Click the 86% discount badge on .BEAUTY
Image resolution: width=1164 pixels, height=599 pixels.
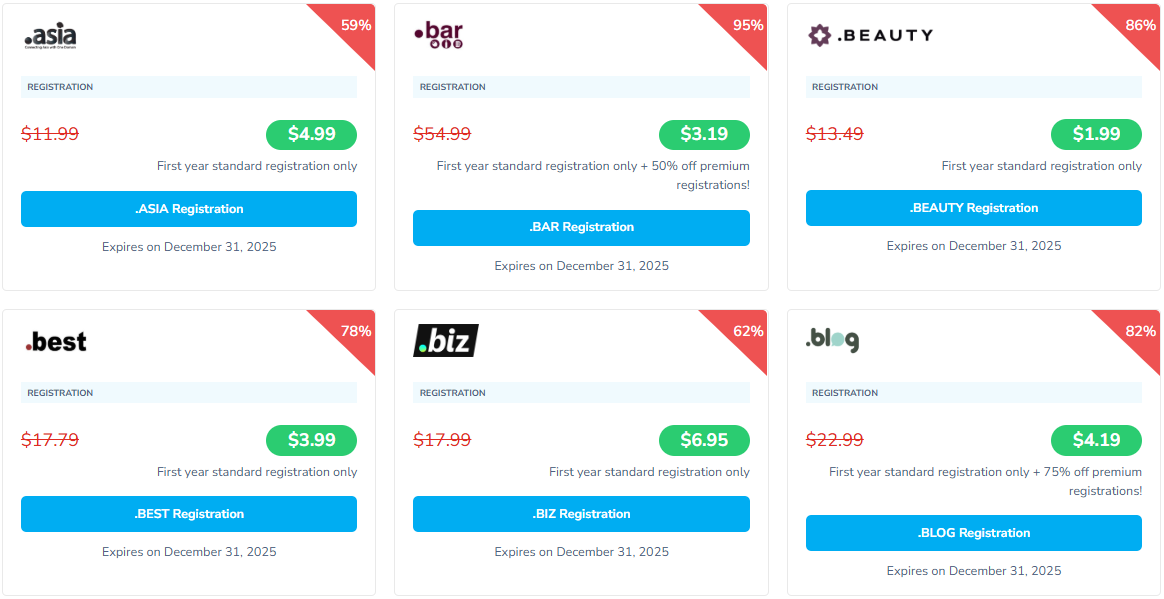[x=1138, y=27]
